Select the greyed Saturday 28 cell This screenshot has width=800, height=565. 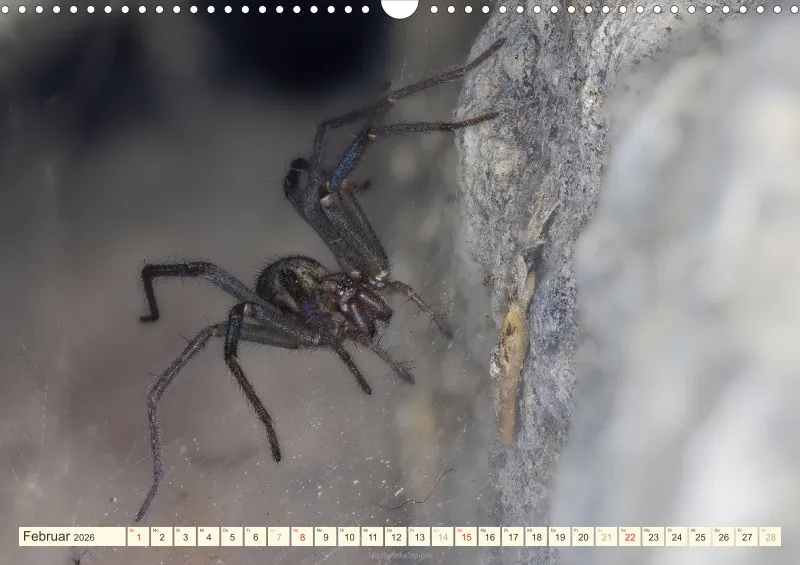[770, 536]
